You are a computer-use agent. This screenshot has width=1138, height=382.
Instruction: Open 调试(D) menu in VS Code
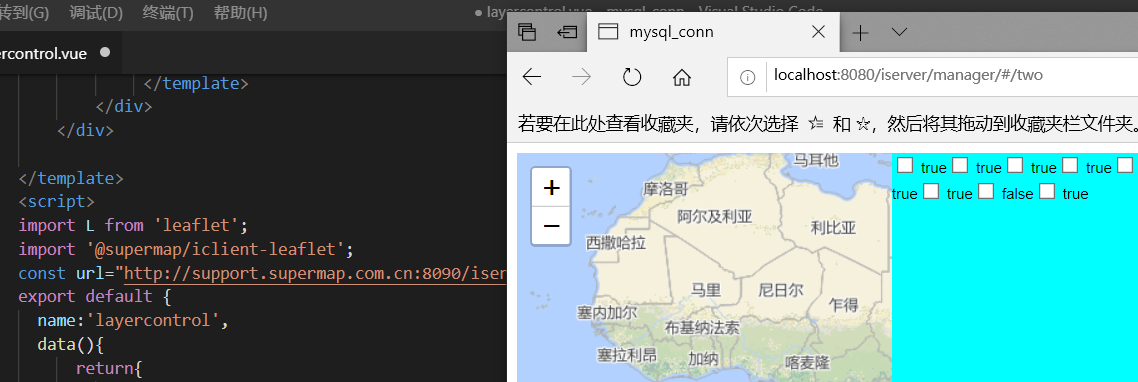click(96, 12)
